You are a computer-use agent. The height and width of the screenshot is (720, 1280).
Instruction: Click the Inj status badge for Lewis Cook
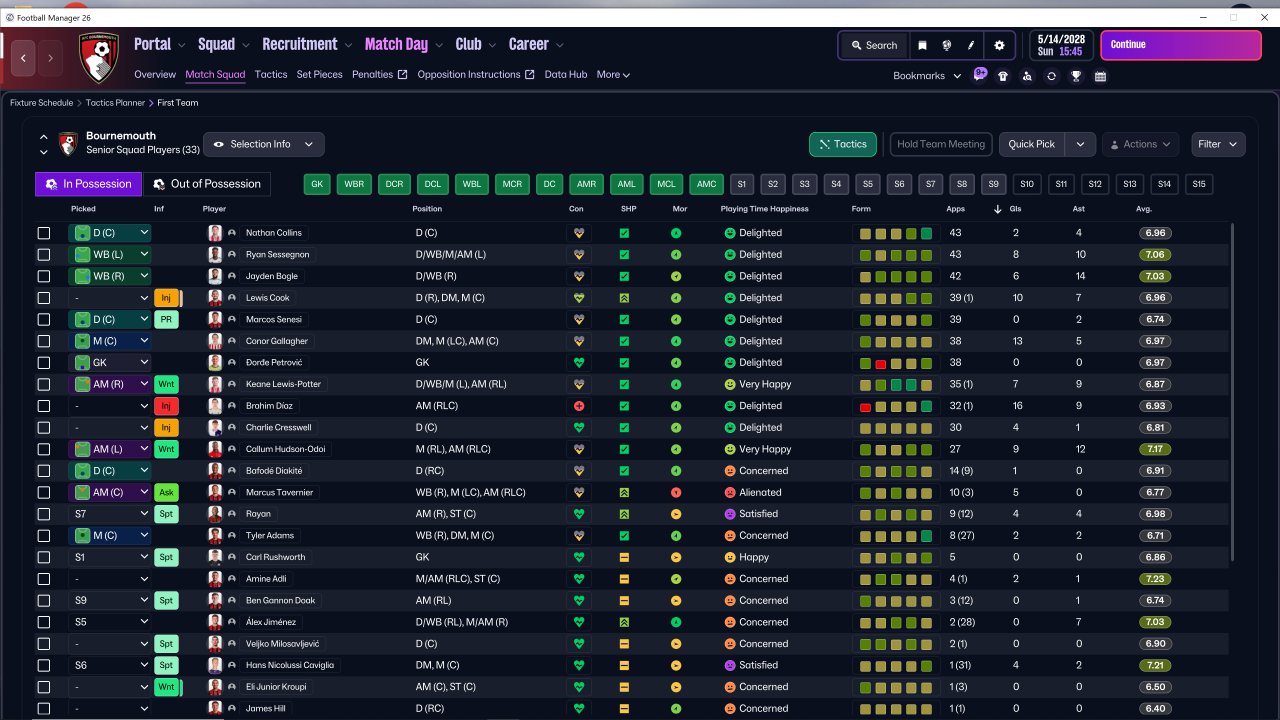pos(167,298)
